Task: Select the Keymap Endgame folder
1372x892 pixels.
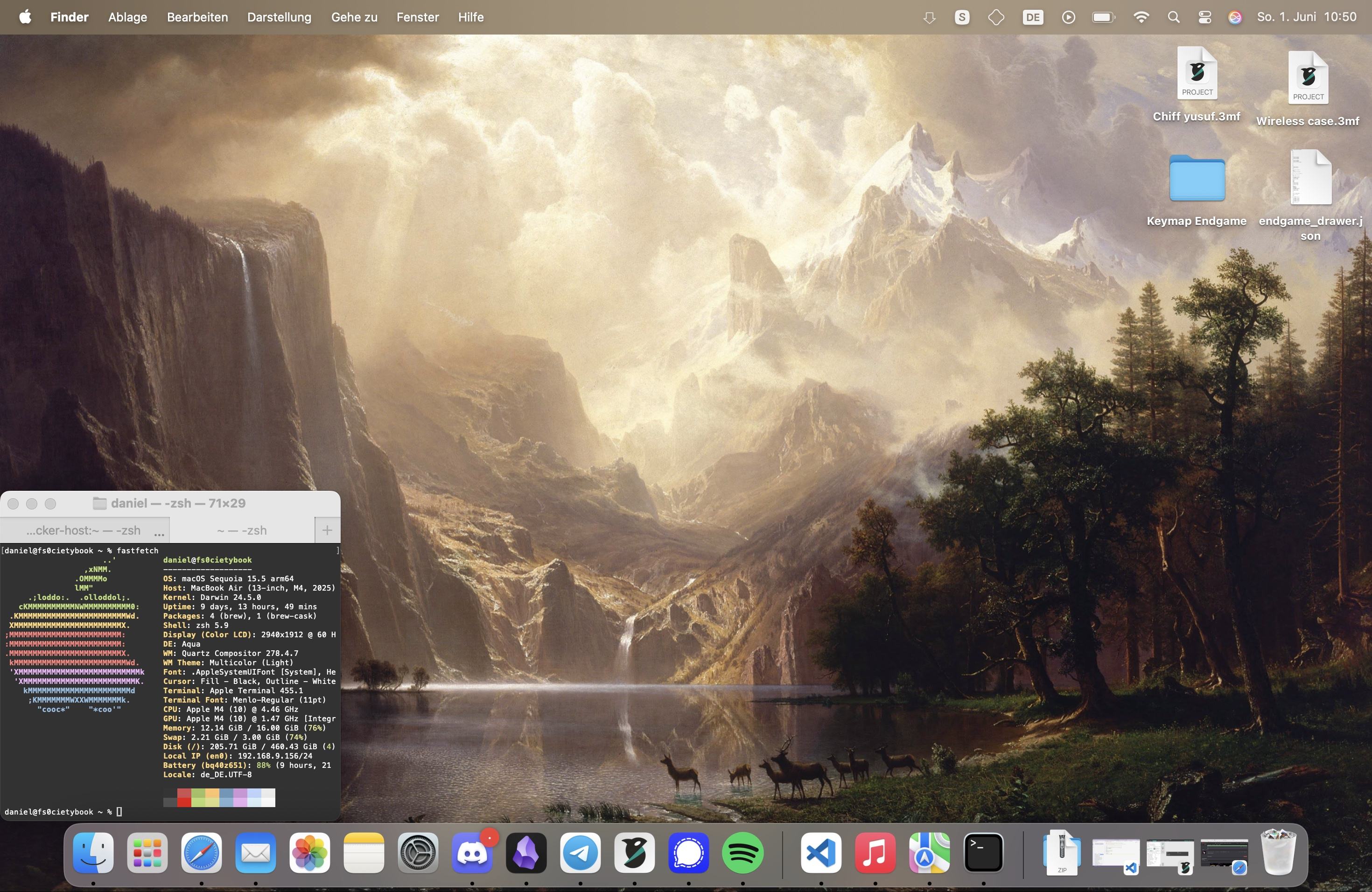Action: pos(1197,190)
